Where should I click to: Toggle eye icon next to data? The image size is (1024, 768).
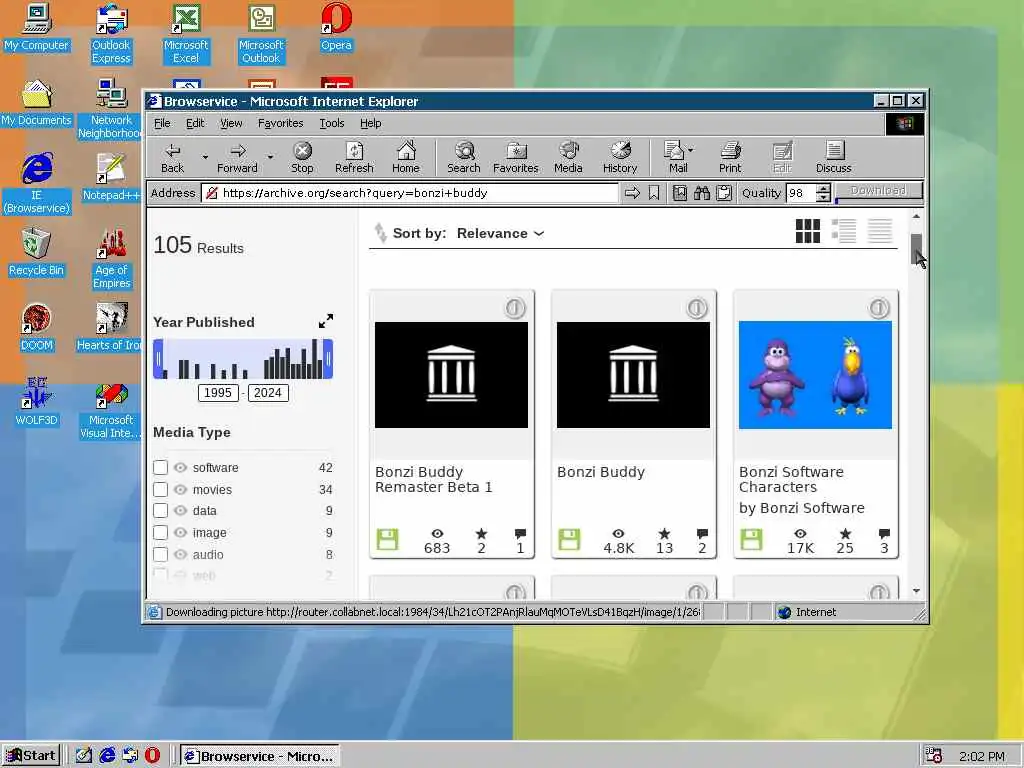(181, 511)
